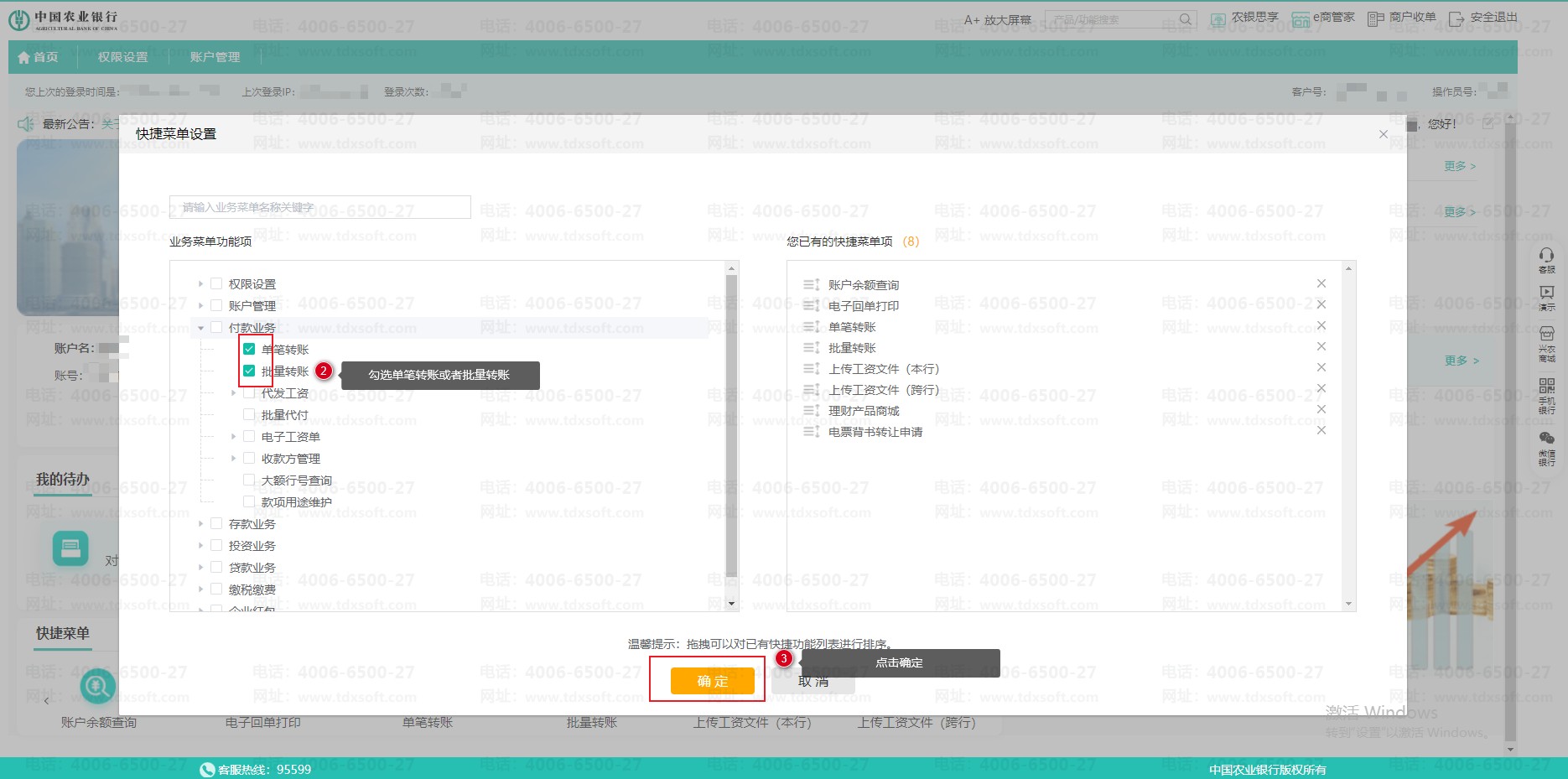The height and width of the screenshot is (779, 1568).
Task: Remove 账户余额查询 from shortcut list
Action: point(1321,283)
